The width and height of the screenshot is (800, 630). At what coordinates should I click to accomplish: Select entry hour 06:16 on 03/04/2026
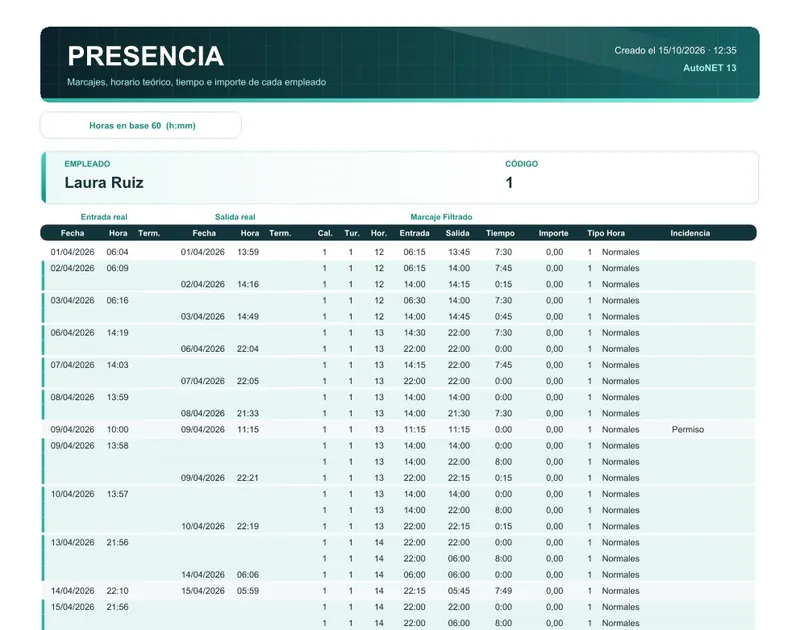pyautogui.click(x=117, y=300)
